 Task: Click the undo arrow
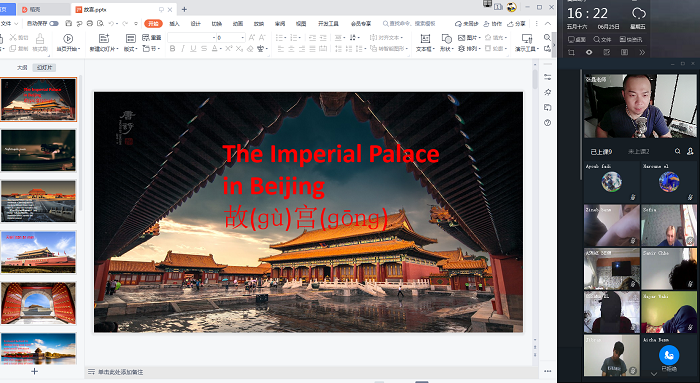(x=111, y=23)
